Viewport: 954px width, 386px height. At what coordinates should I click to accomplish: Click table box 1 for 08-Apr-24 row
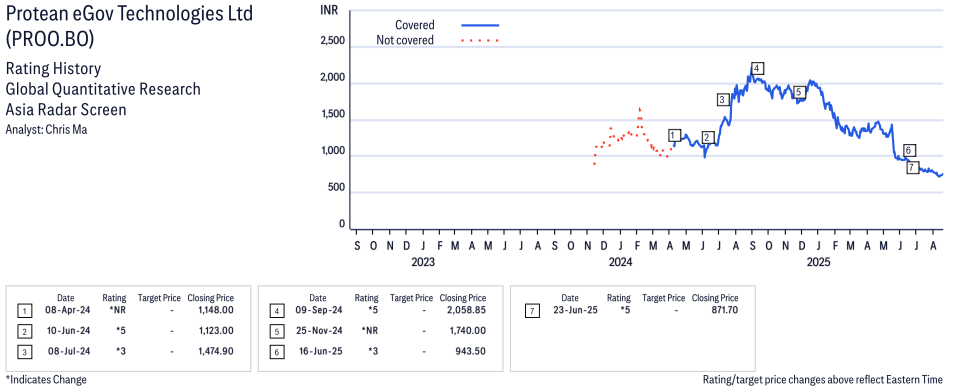click(x=24, y=312)
